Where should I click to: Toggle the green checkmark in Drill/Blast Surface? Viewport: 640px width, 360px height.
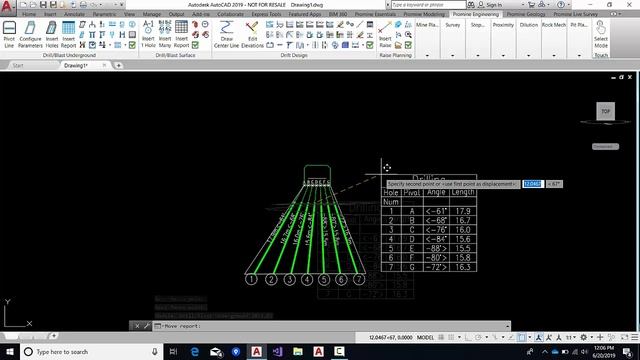click(x=196, y=45)
